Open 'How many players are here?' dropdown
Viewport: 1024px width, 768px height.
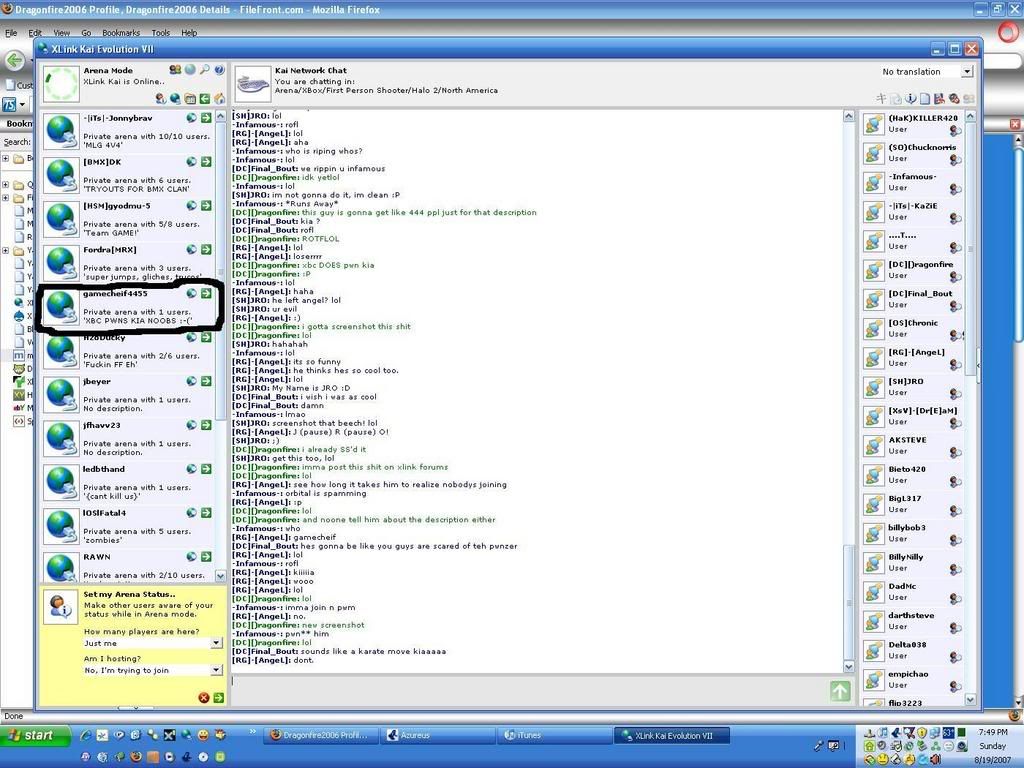153,643
